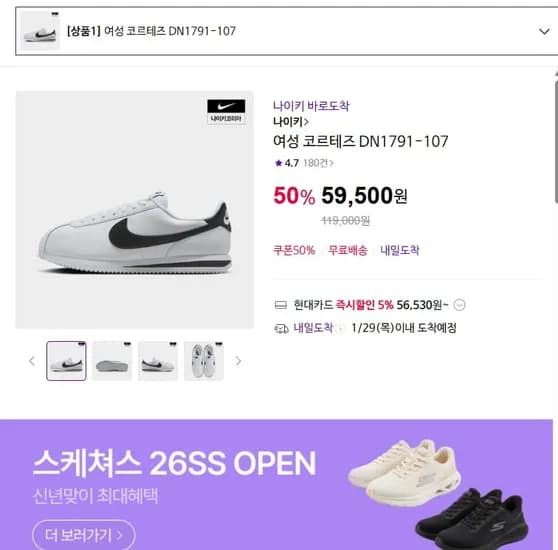Select the shoe sole thumbnail
Screen dimensions: 558x550
[112, 361]
